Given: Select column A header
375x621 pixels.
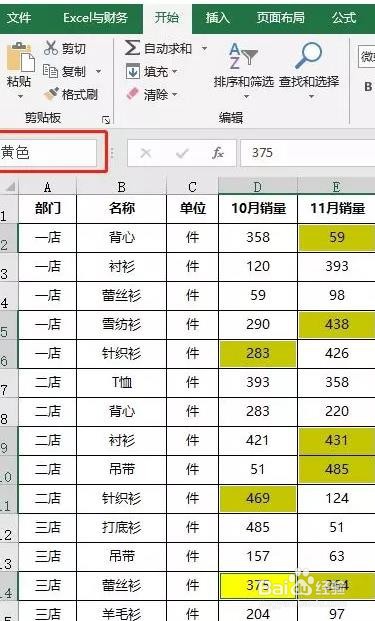Looking at the screenshot, I should [48, 187].
